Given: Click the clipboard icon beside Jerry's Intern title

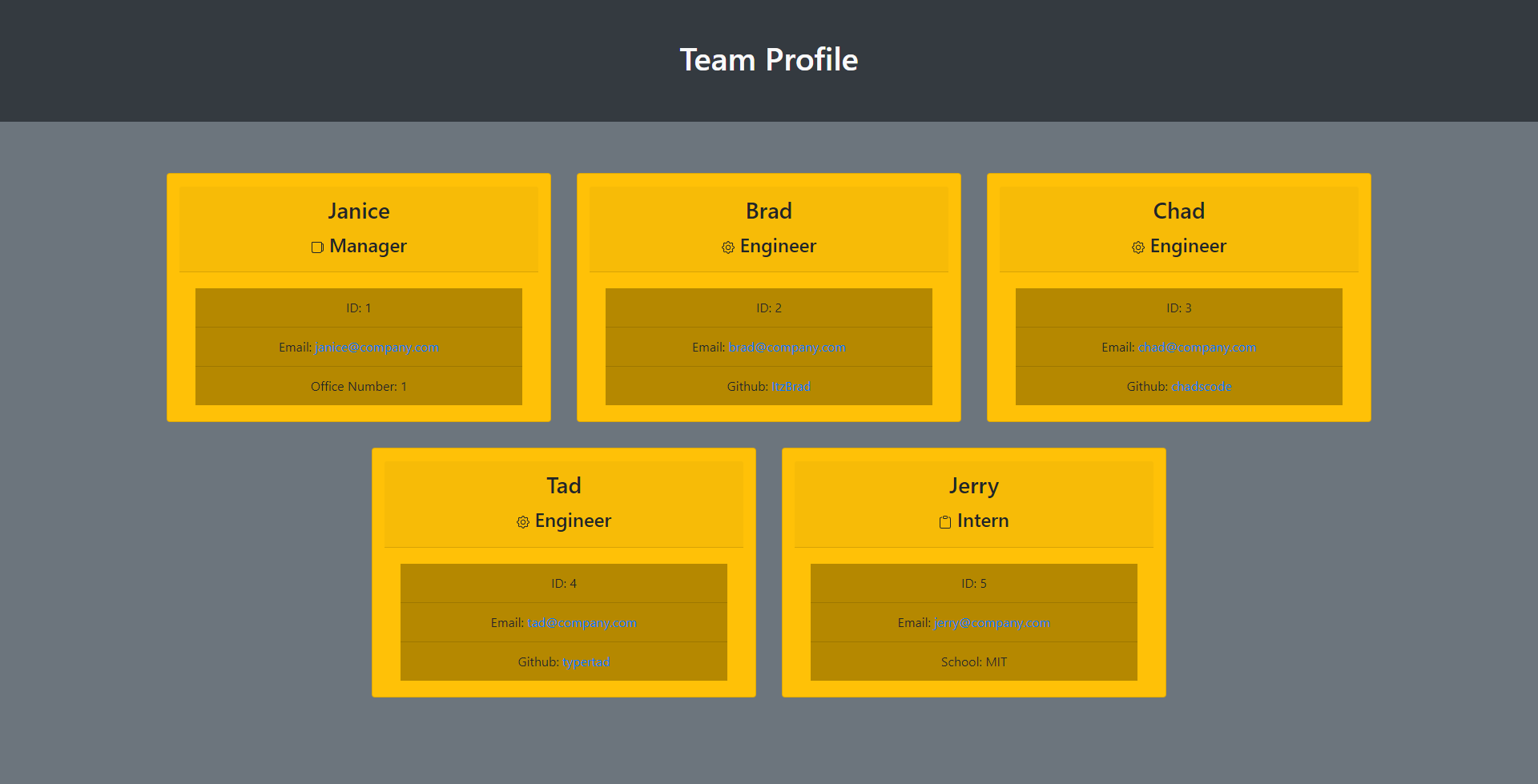Looking at the screenshot, I should click(945, 522).
